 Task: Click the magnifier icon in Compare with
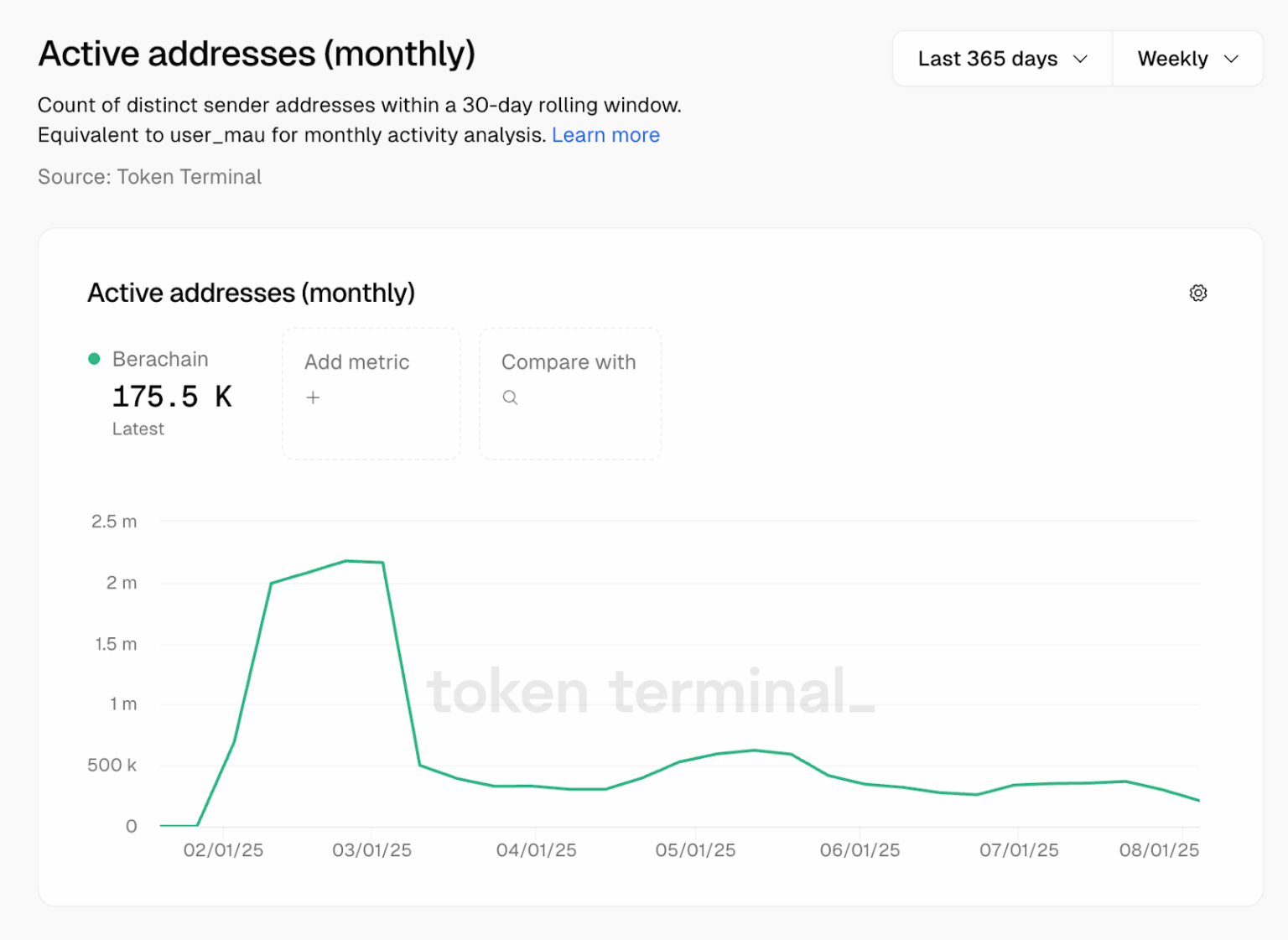pyautogui.click(x=510, y=397)
